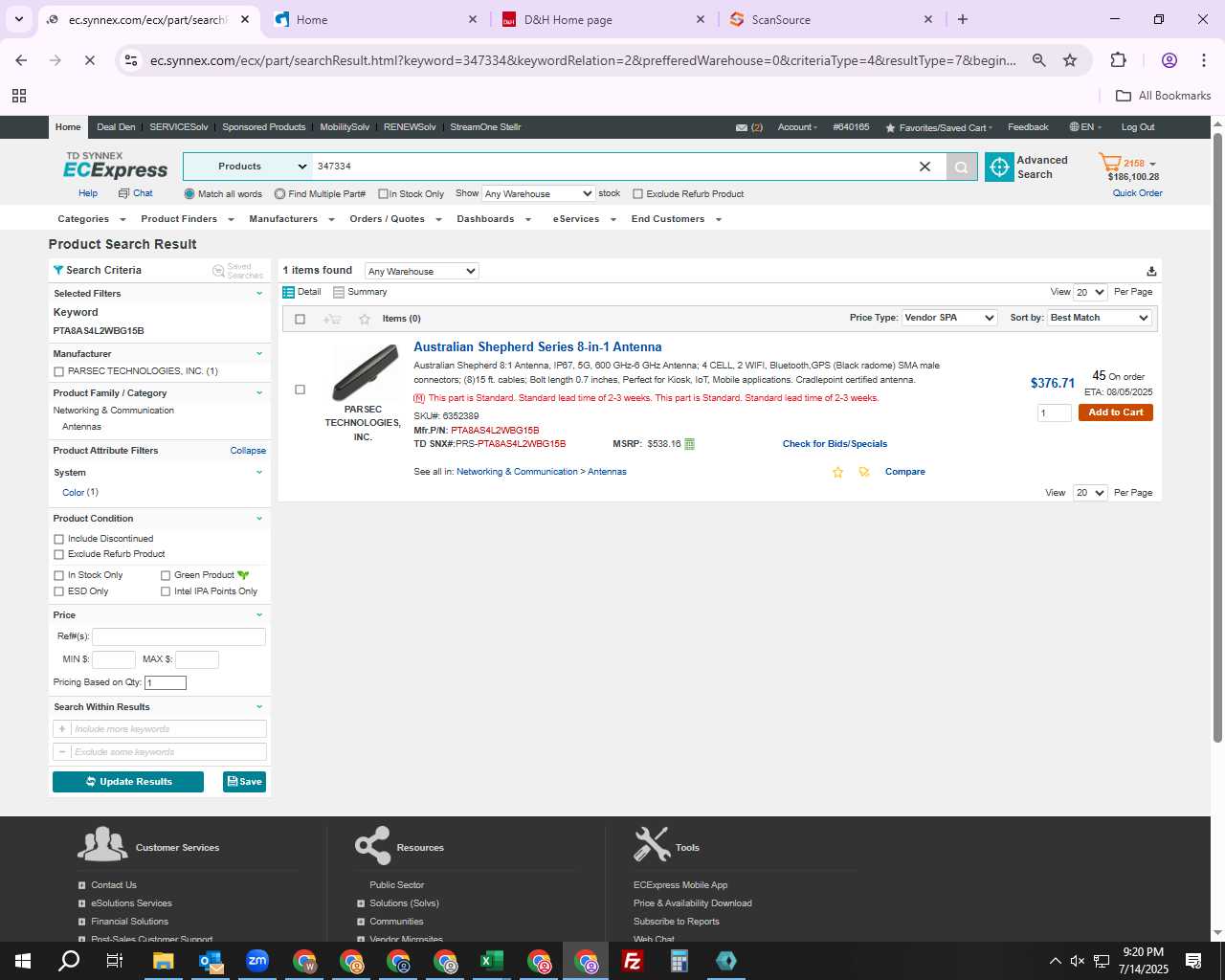
Task: Open the Price Type Vendor SPA dropdown
Action: point(949,318)
